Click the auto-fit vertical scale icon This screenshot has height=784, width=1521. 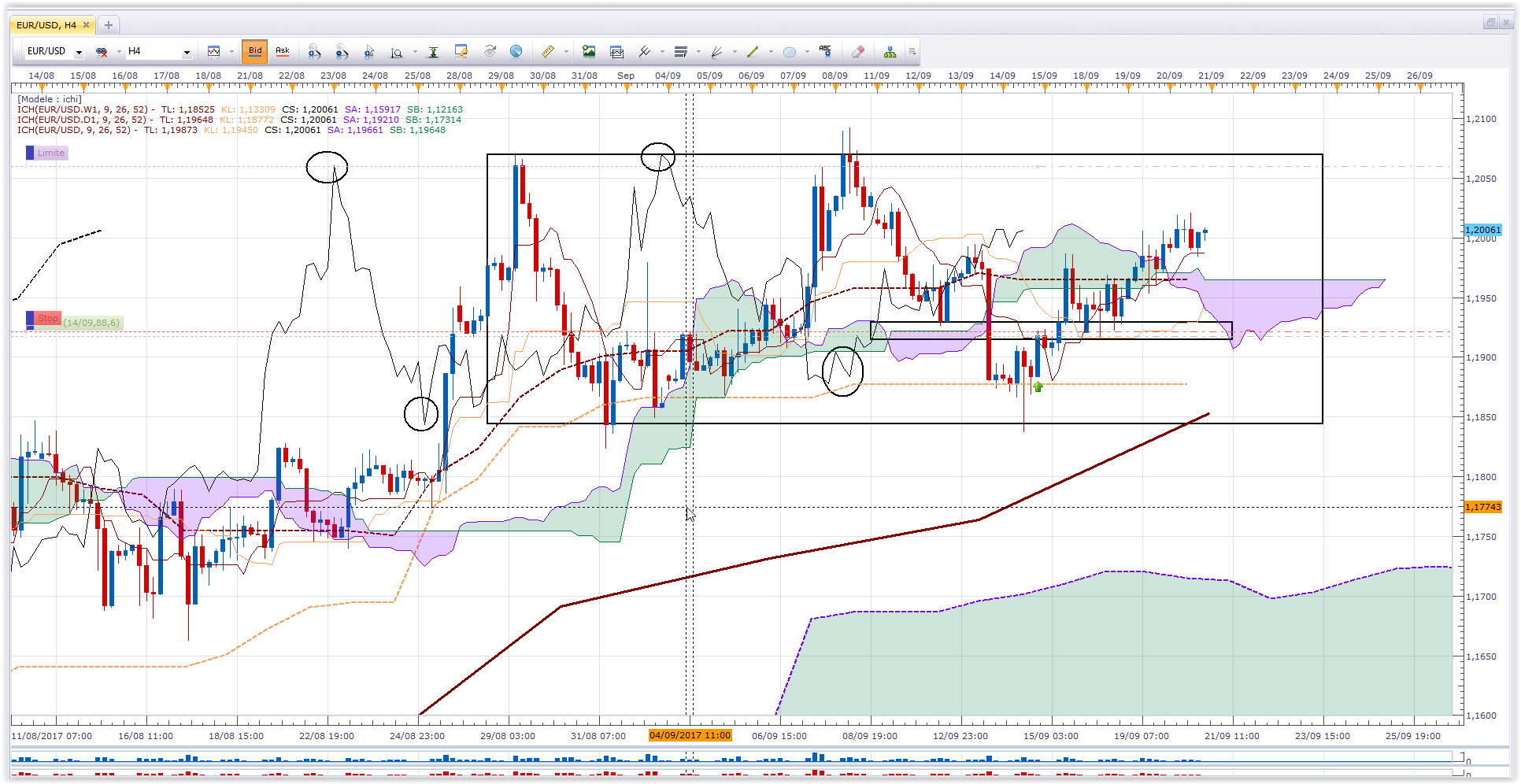[x=433, y=52]
